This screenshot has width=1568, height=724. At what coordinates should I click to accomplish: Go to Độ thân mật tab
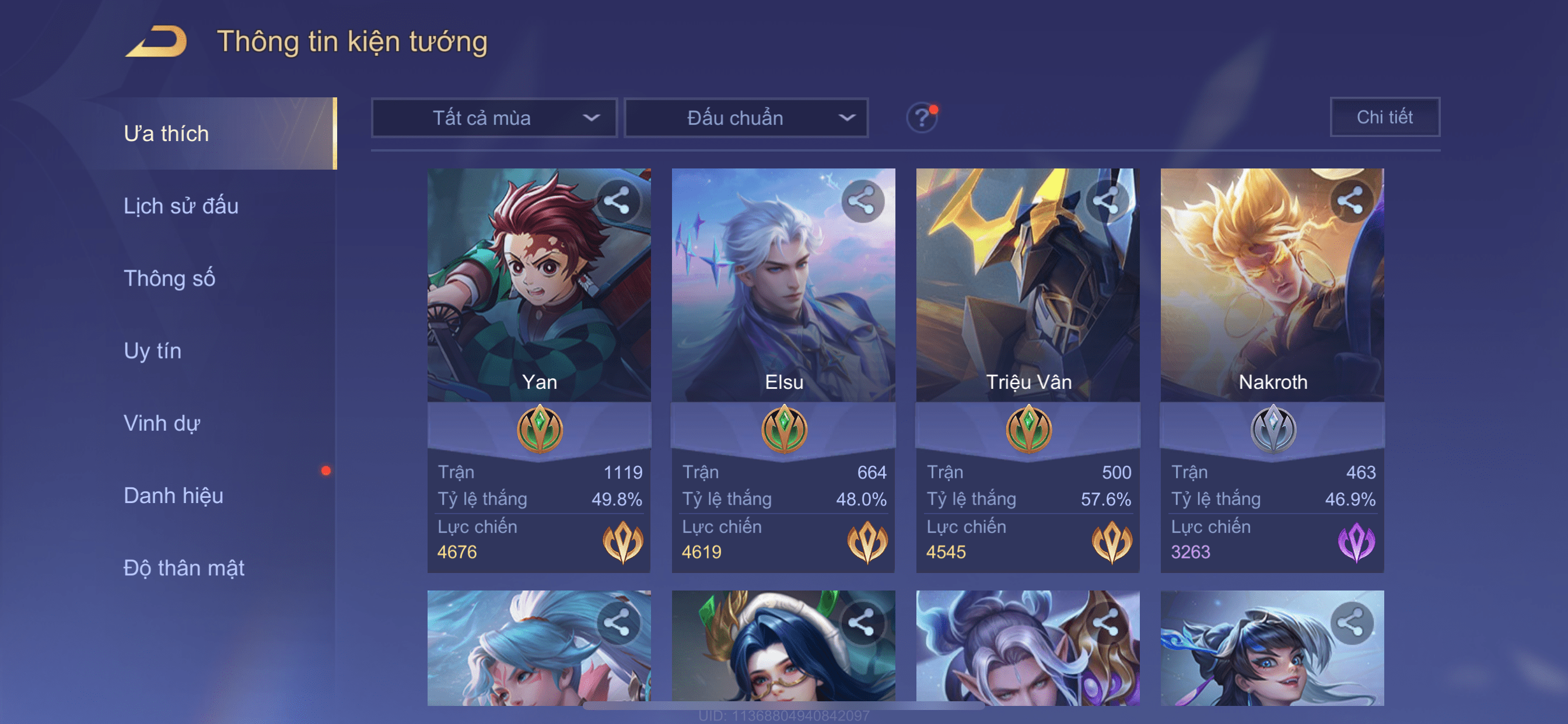point(183,568)
